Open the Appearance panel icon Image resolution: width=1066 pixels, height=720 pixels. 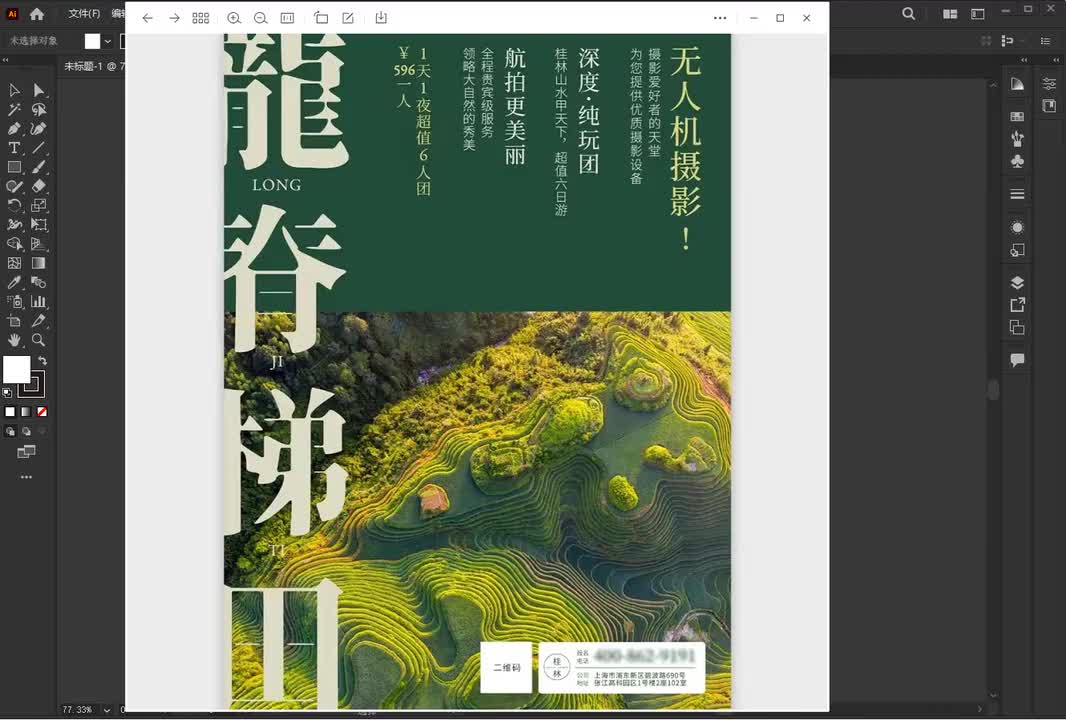[x=1017, y=227]
